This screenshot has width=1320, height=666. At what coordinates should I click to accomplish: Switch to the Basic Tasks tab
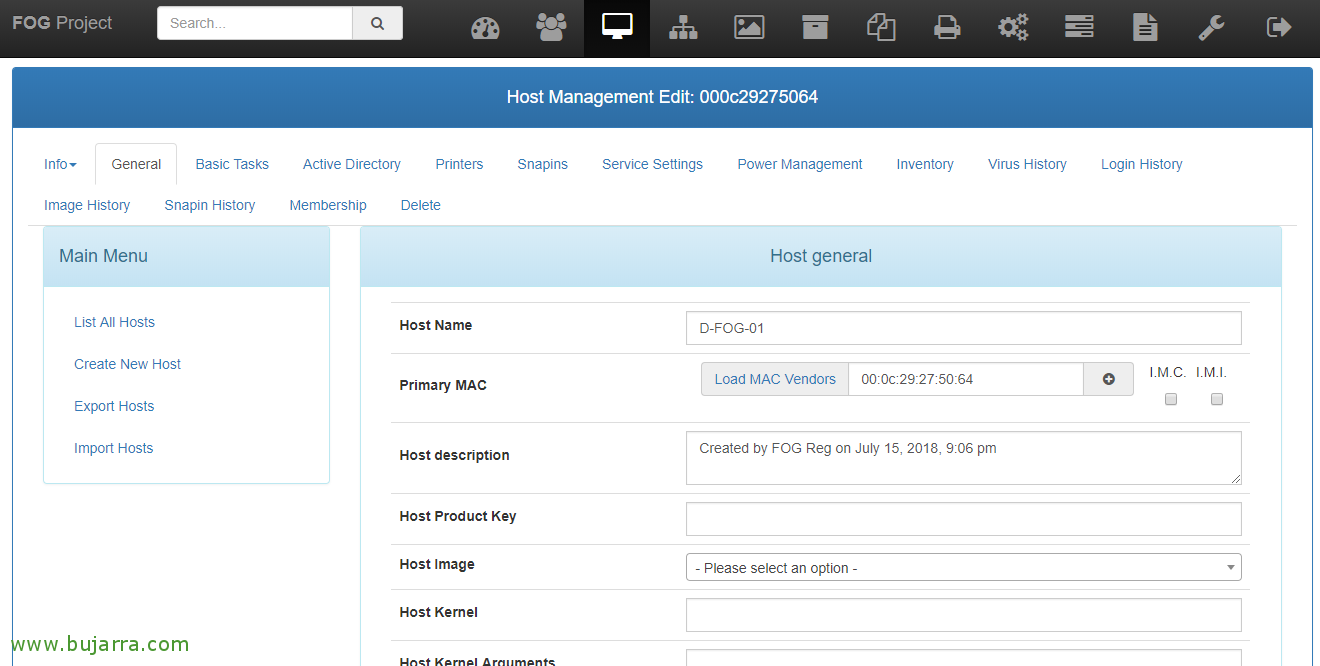tap(232, 164)
